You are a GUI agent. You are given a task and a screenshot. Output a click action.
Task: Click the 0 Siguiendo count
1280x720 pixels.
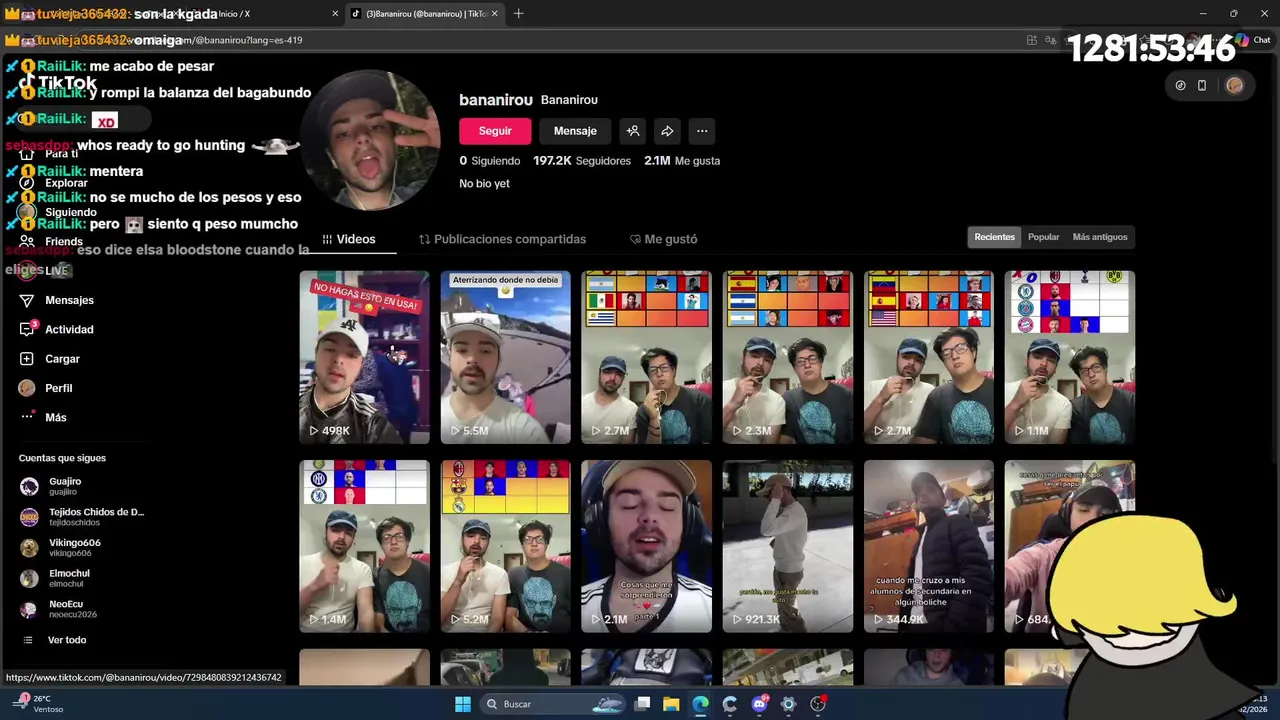click(490, 161)
